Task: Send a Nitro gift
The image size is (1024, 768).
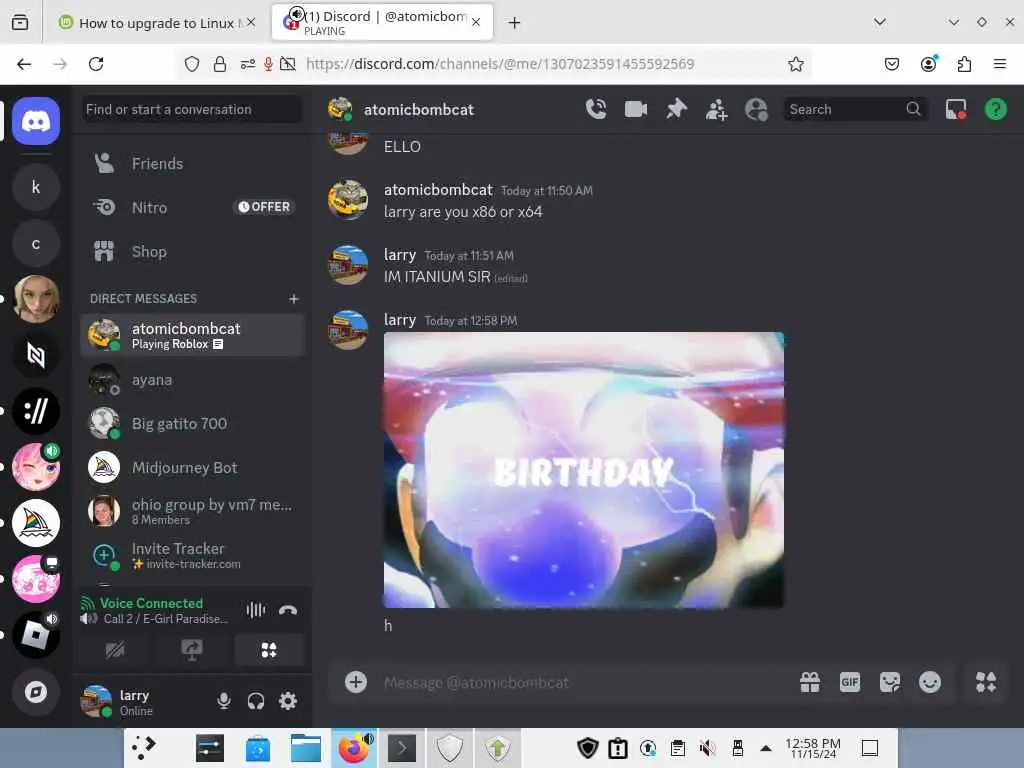Action: pos(810,682)
